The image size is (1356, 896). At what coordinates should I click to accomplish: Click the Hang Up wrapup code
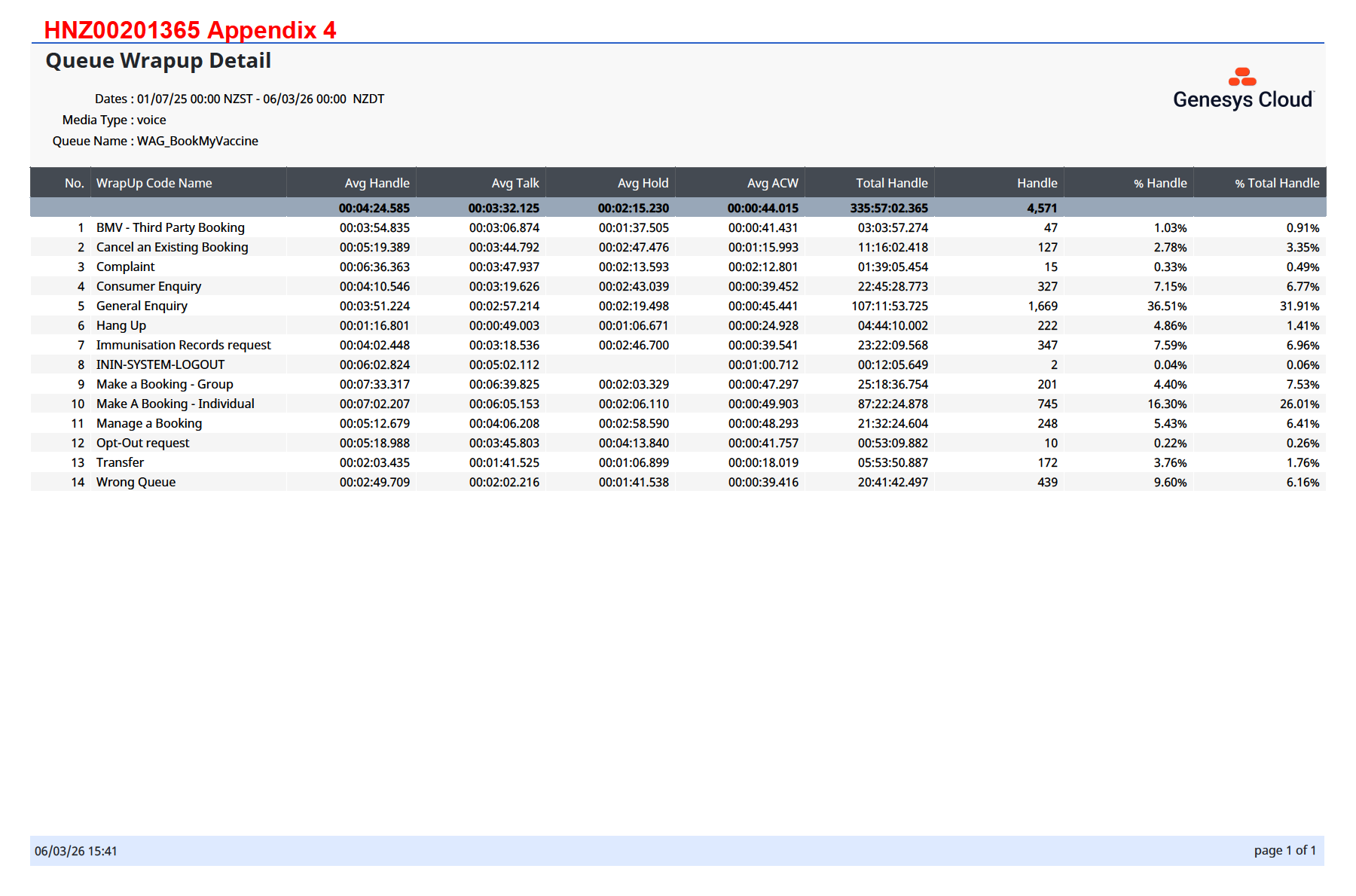click(121, 325)
